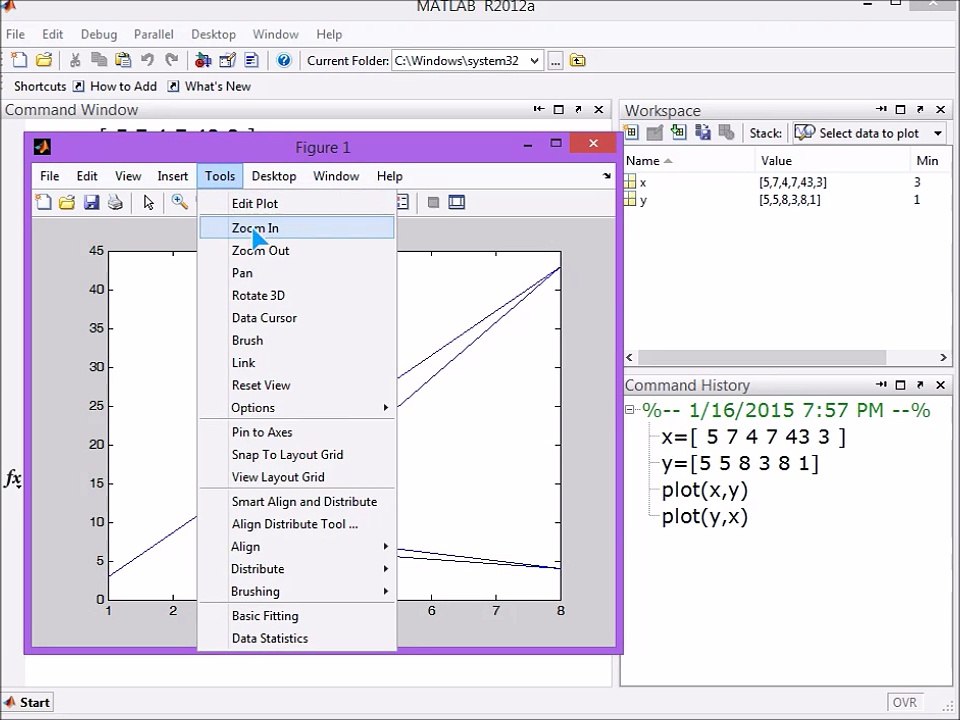Select the Zoom In magnifier tool

179,202
